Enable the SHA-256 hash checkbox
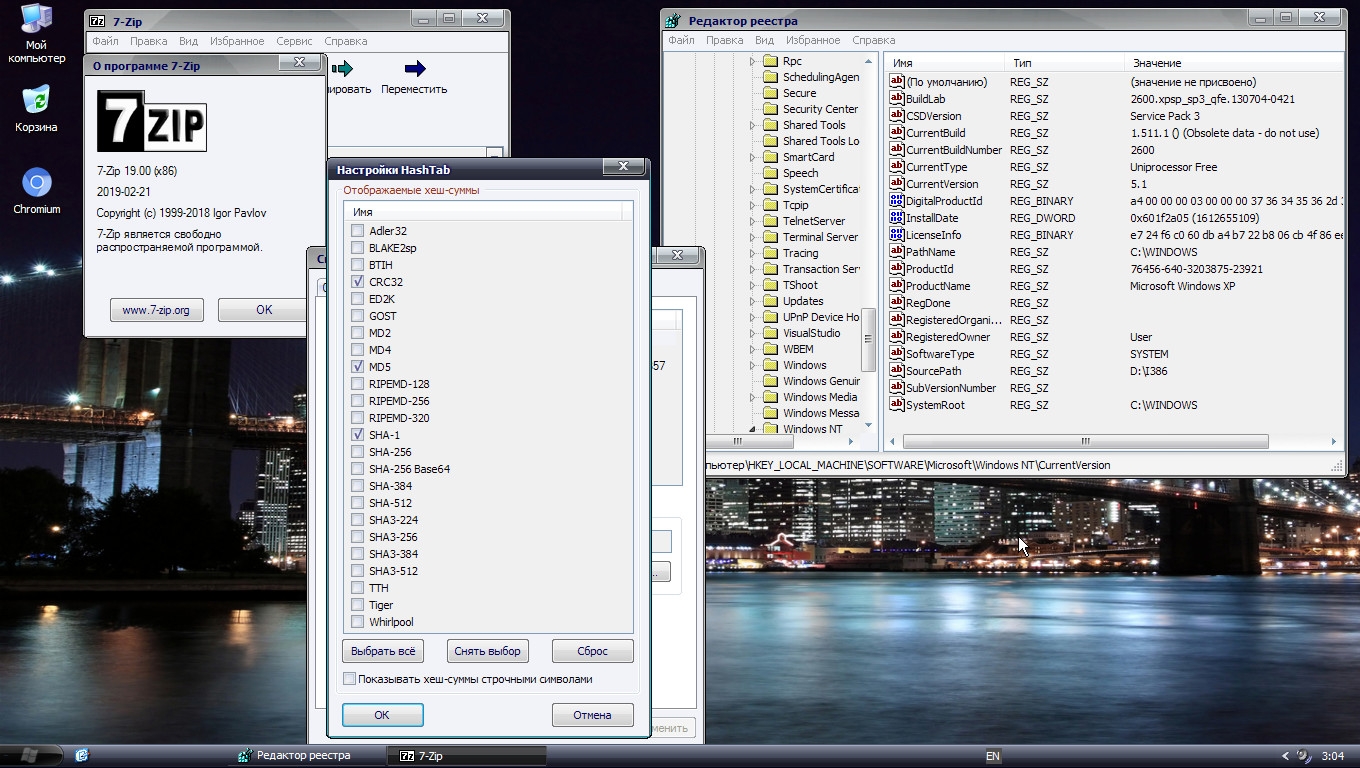This screenshot has height=768, width=1360. 358,452
